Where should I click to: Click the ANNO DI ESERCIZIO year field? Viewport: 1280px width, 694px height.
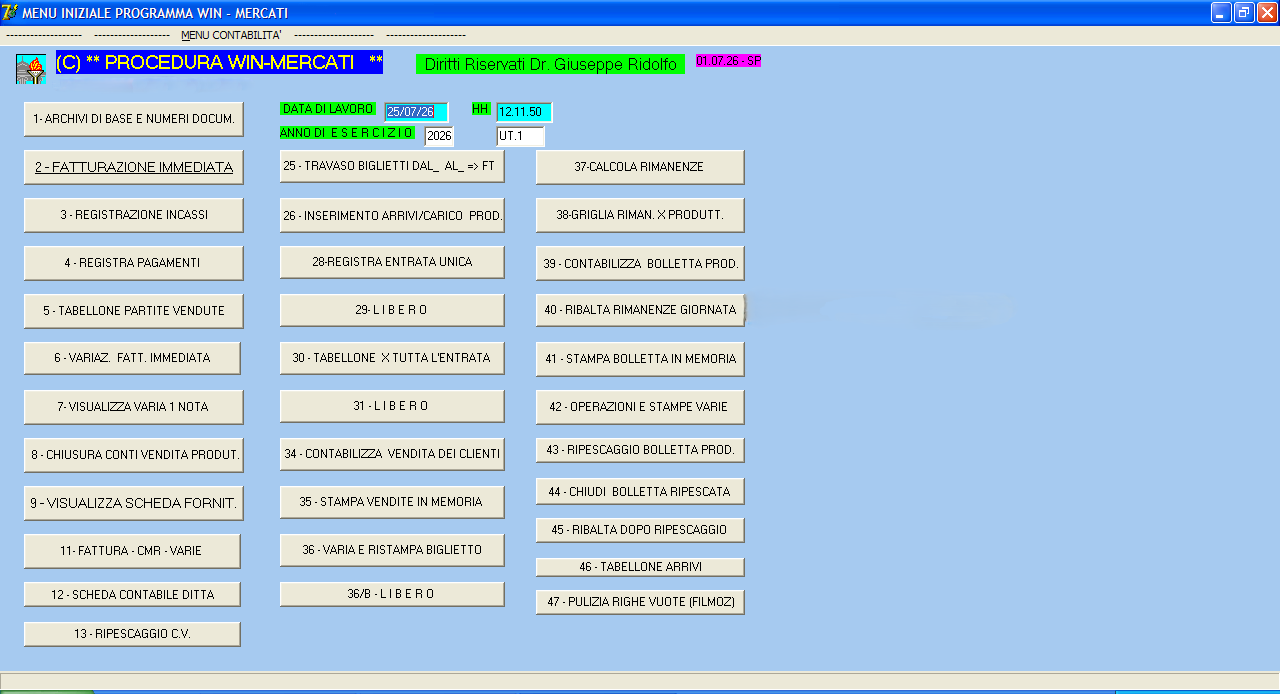point(439,136)
